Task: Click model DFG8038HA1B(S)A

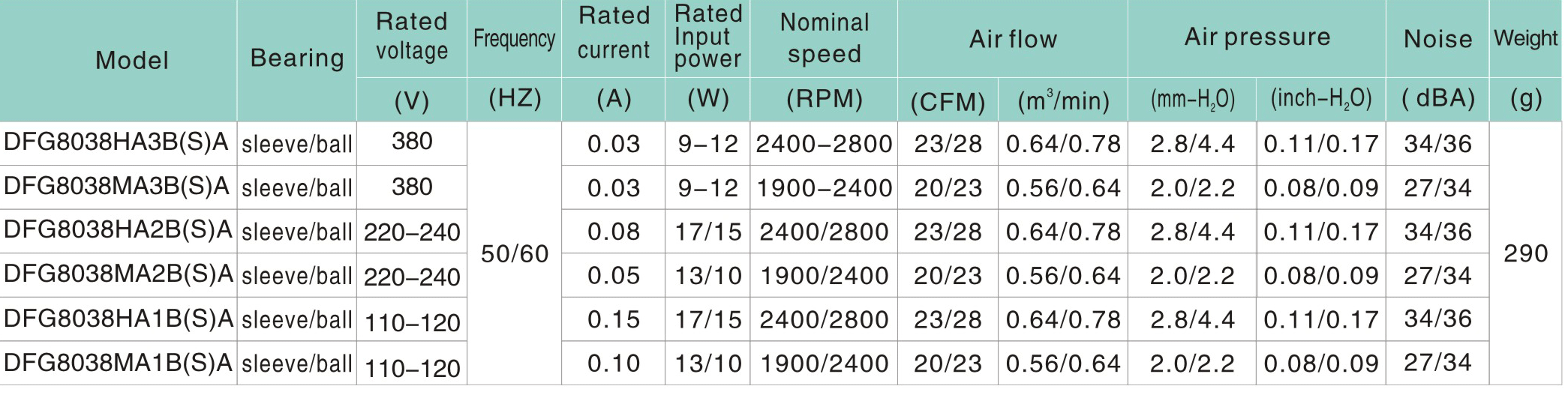Action: pos(118,319)
